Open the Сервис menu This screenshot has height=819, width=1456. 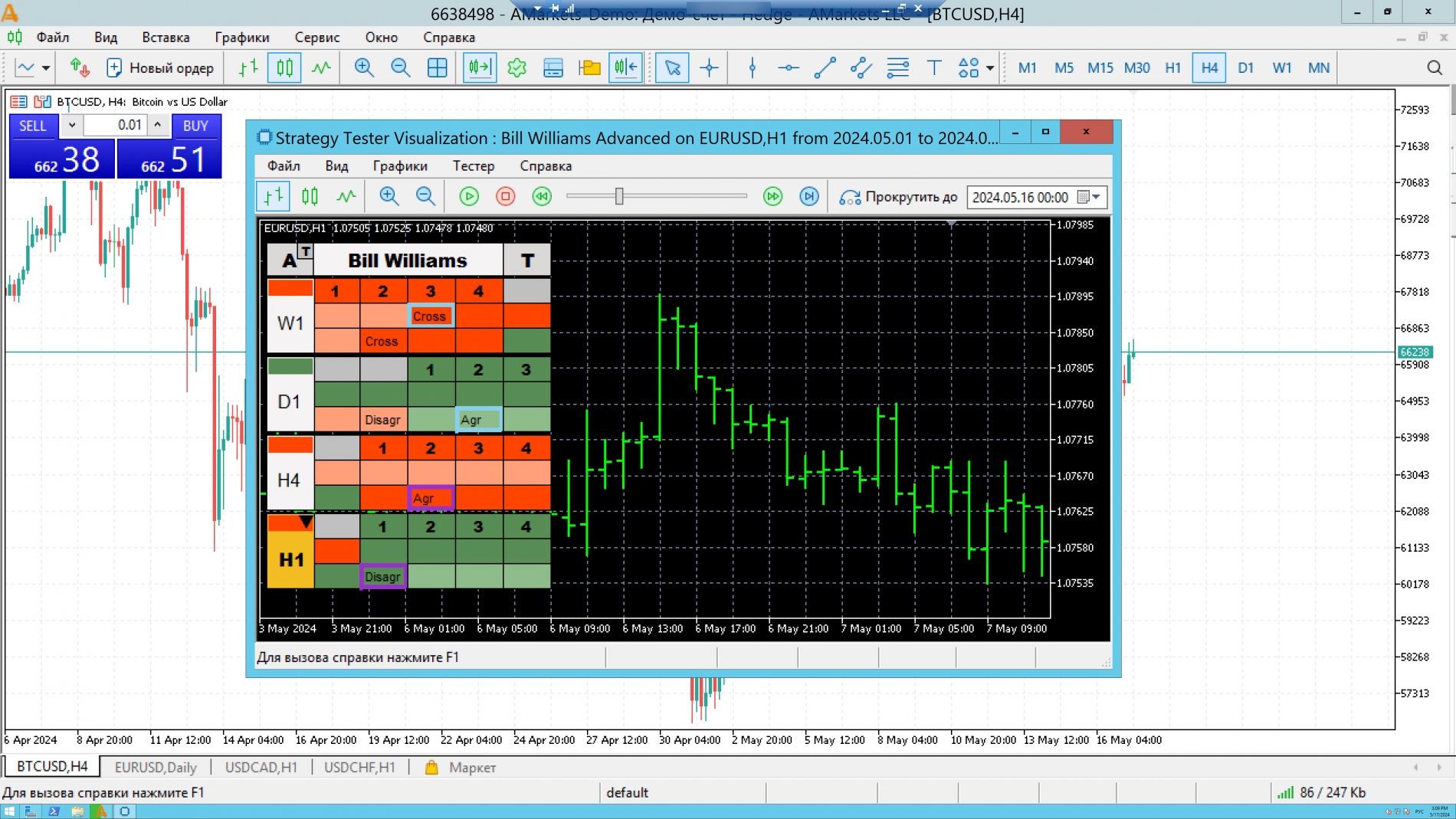coord(316,37)
